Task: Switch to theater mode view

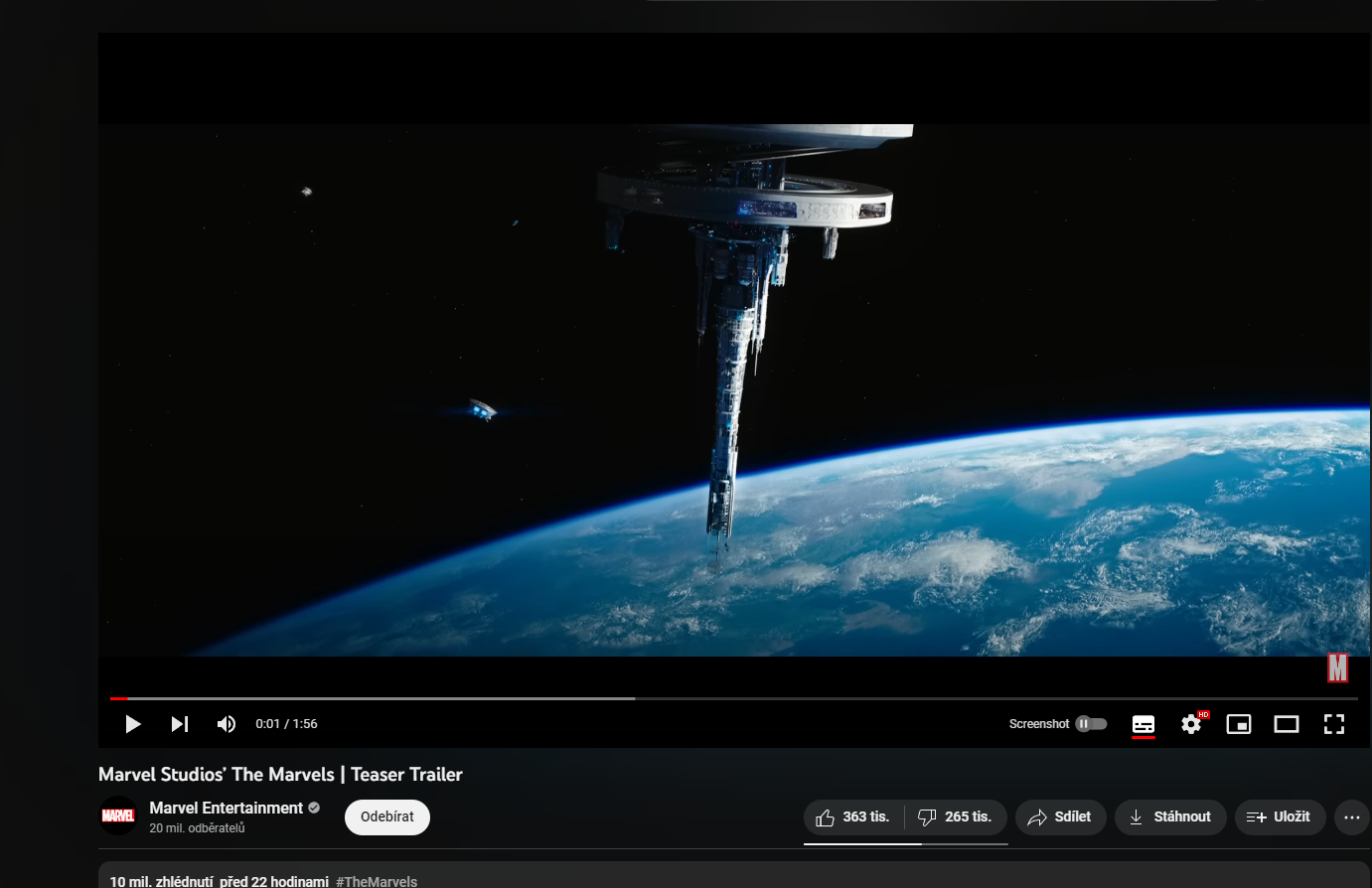Action: coord(1287,724)
